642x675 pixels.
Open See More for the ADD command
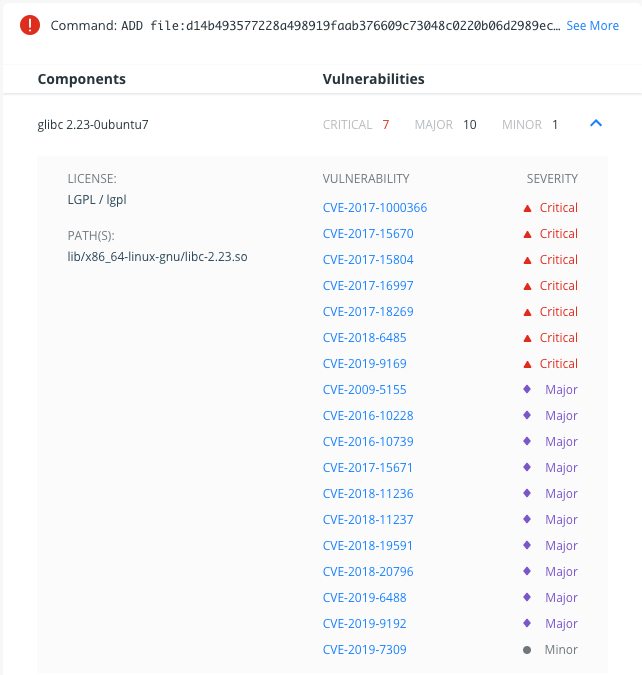pos(592,26)
